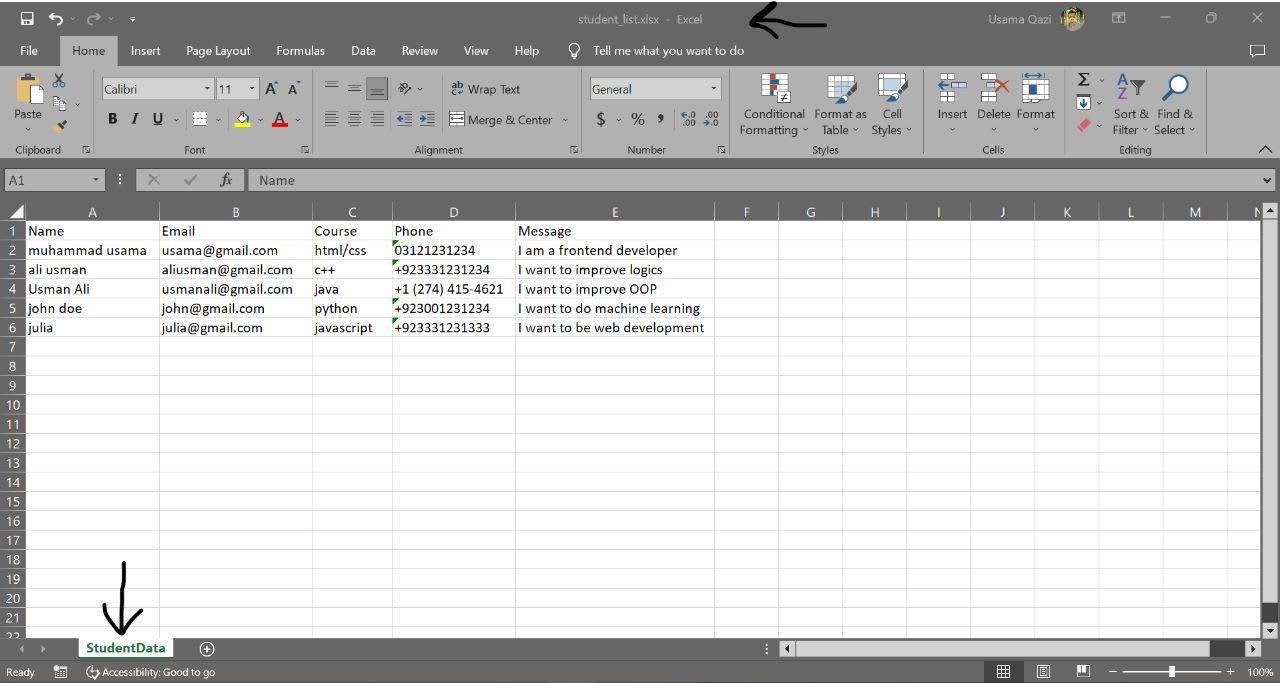Click the Increase Decimal icon
Viewport: 1280px width, 683px height.
[x=688, y=119]
